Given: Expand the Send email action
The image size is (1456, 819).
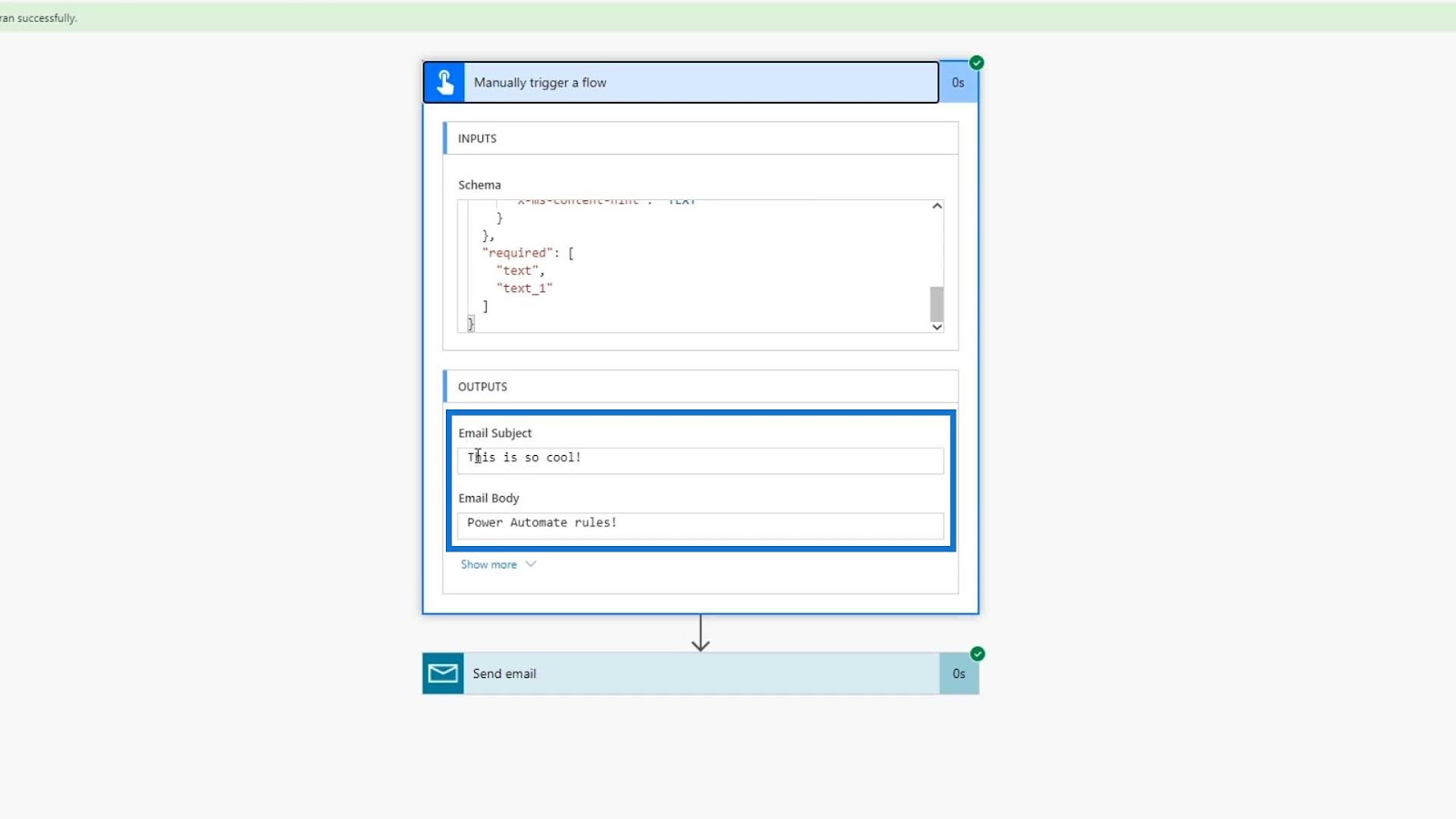Looking at the screenshot, I should (701, 673).
